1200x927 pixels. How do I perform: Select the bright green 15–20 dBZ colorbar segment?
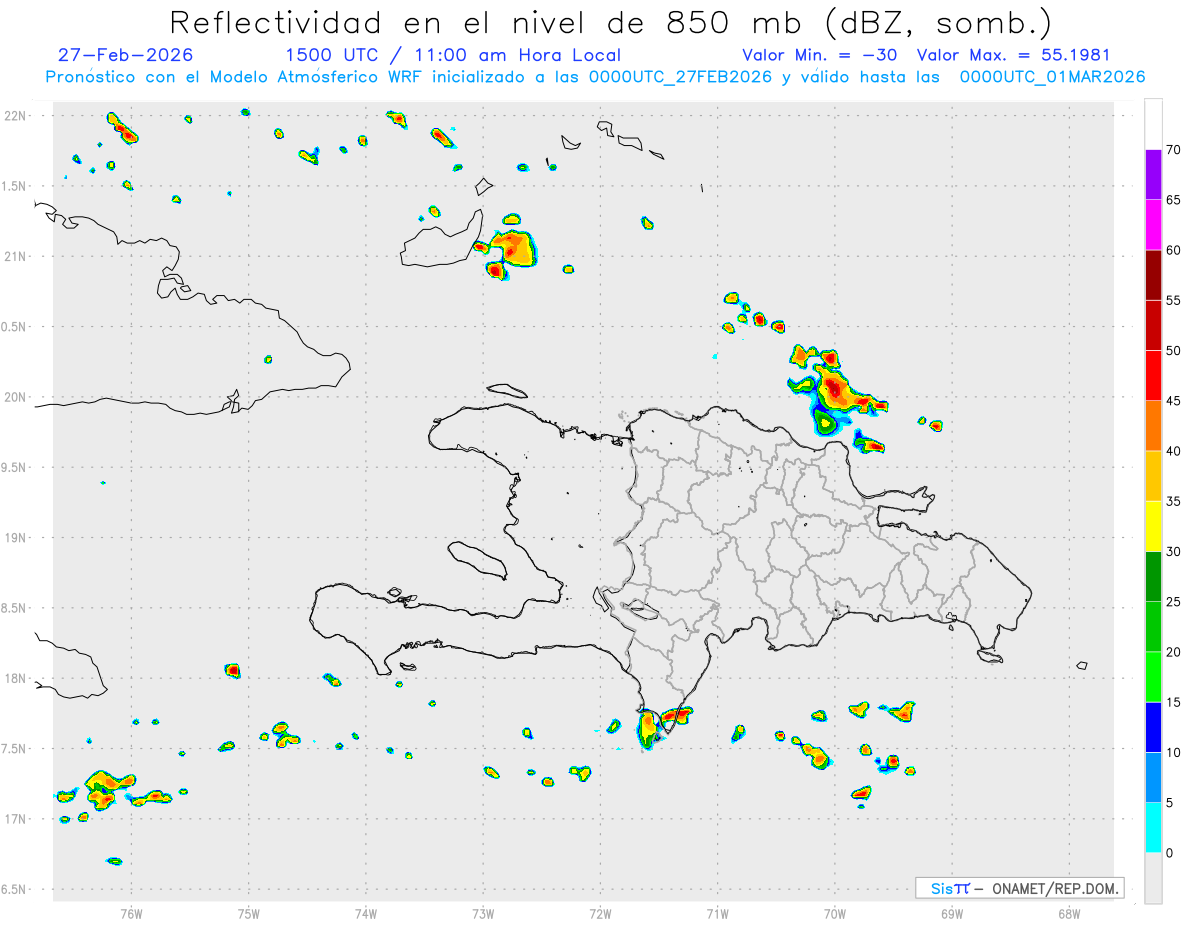(x=1153, y=677)
